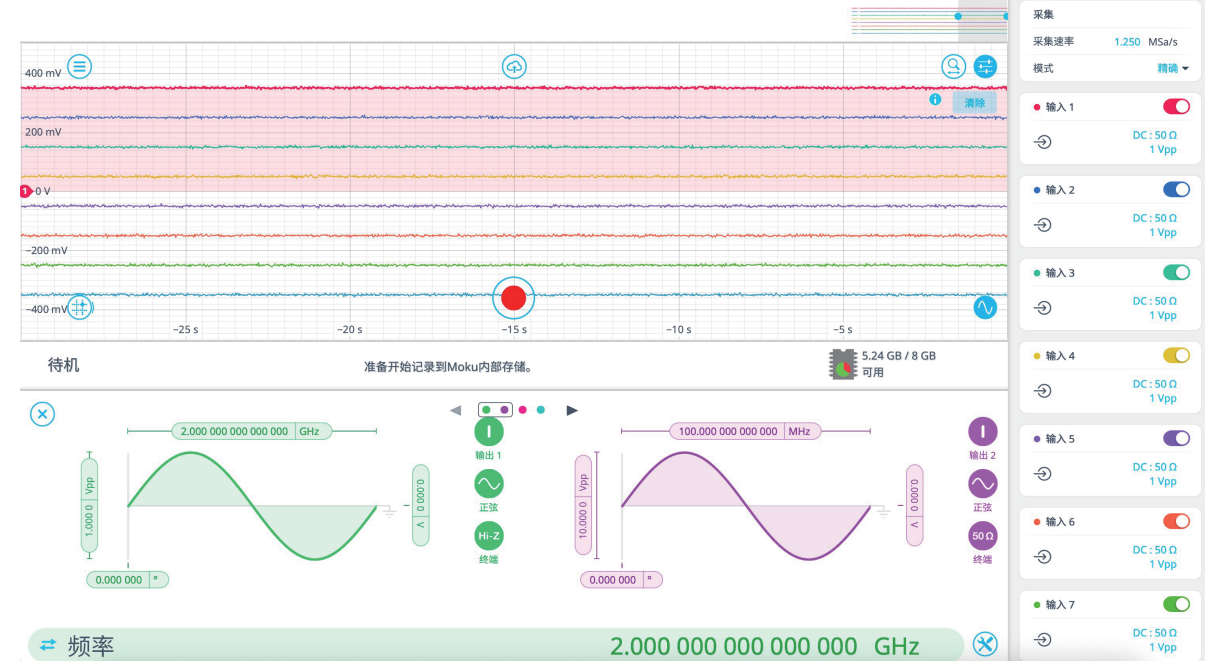The width and height of the screenshot is (1205, 666).
Task: Select output 1 sine waveform icon
Action: tap(489, 484)
